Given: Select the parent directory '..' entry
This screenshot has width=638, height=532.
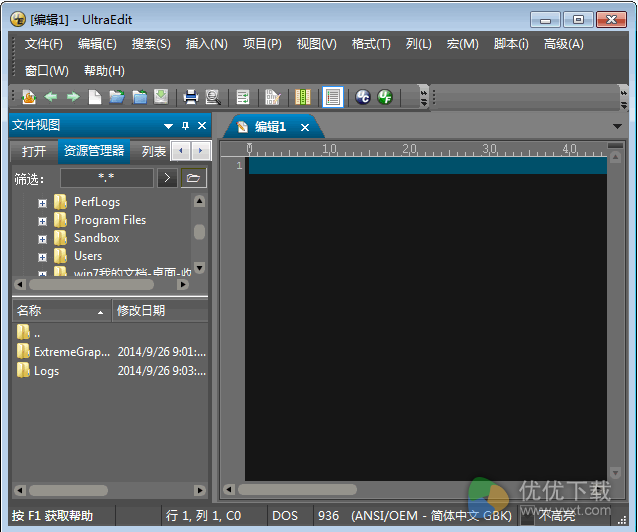Looking at the screenshot, I should pyautogui.click(x=28, y=333).
